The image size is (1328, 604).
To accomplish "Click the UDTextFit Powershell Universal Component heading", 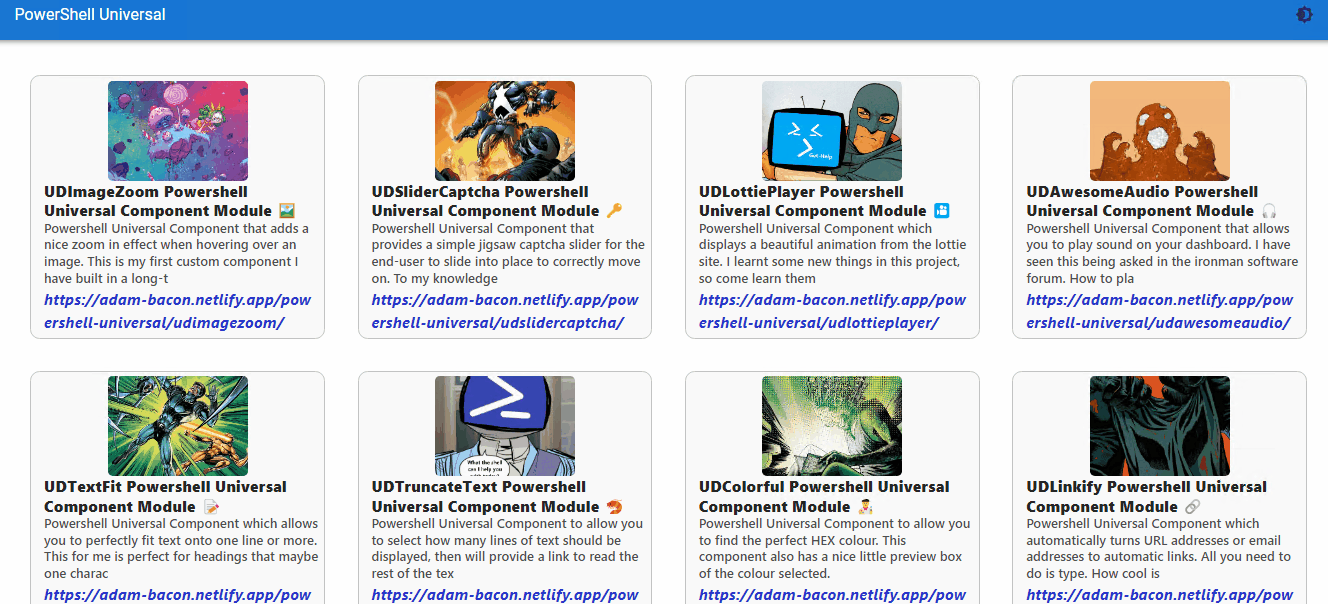I will pyautogui.click(x=166, y=496).
